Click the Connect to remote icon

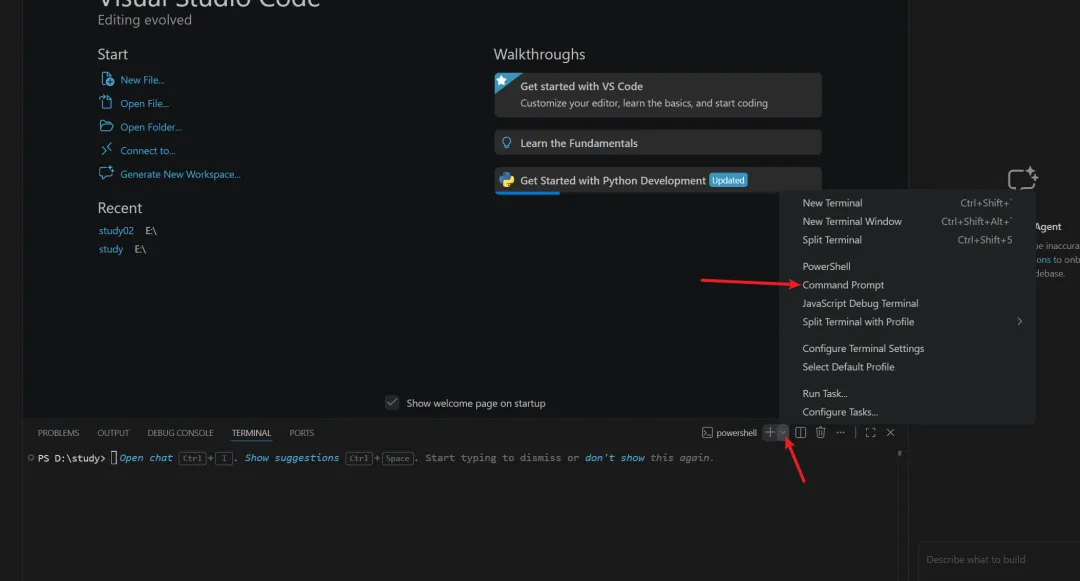[x=106, y=149]
